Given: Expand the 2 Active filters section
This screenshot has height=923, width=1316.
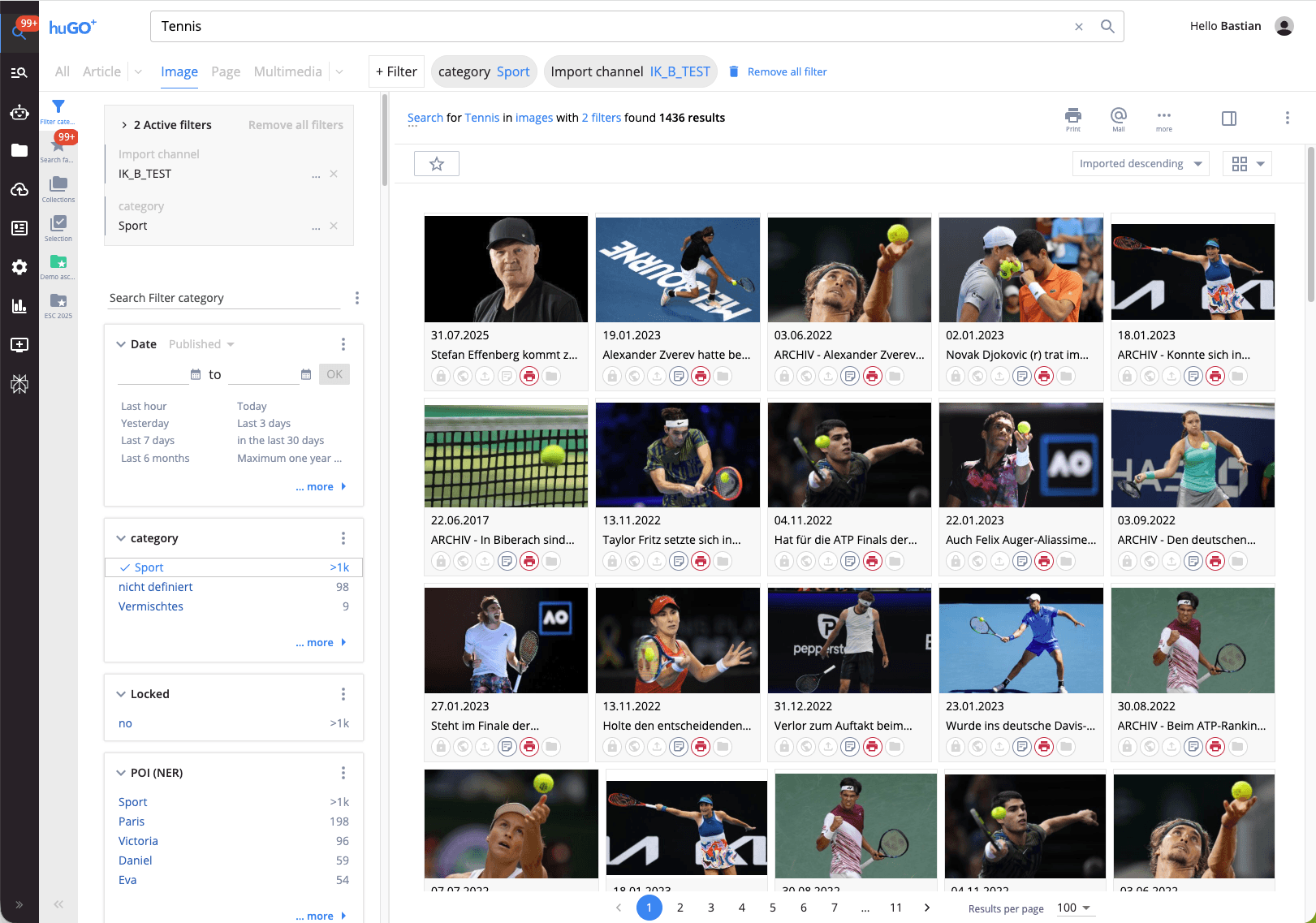Looking at the screenshot, I should point(124,125).
